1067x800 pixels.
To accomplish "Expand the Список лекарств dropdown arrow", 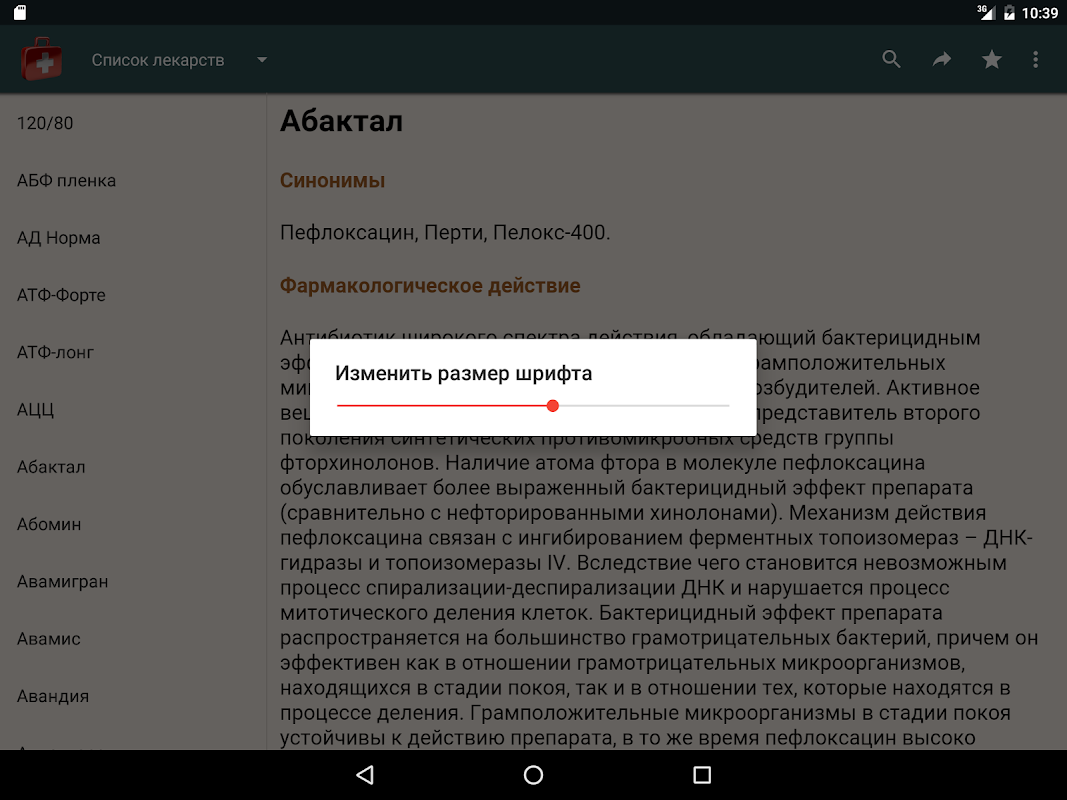I will 262,60.
